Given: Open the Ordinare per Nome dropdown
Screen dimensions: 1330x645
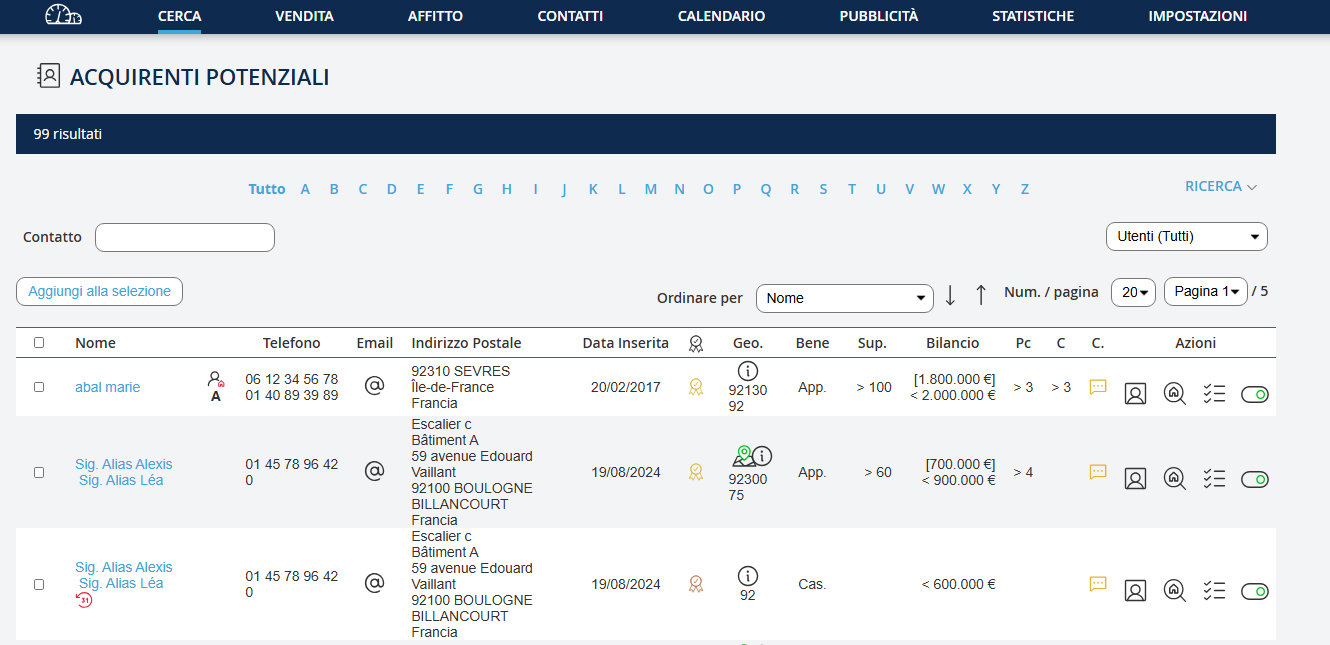Looking at the screenshot, I should click(844, 298).
